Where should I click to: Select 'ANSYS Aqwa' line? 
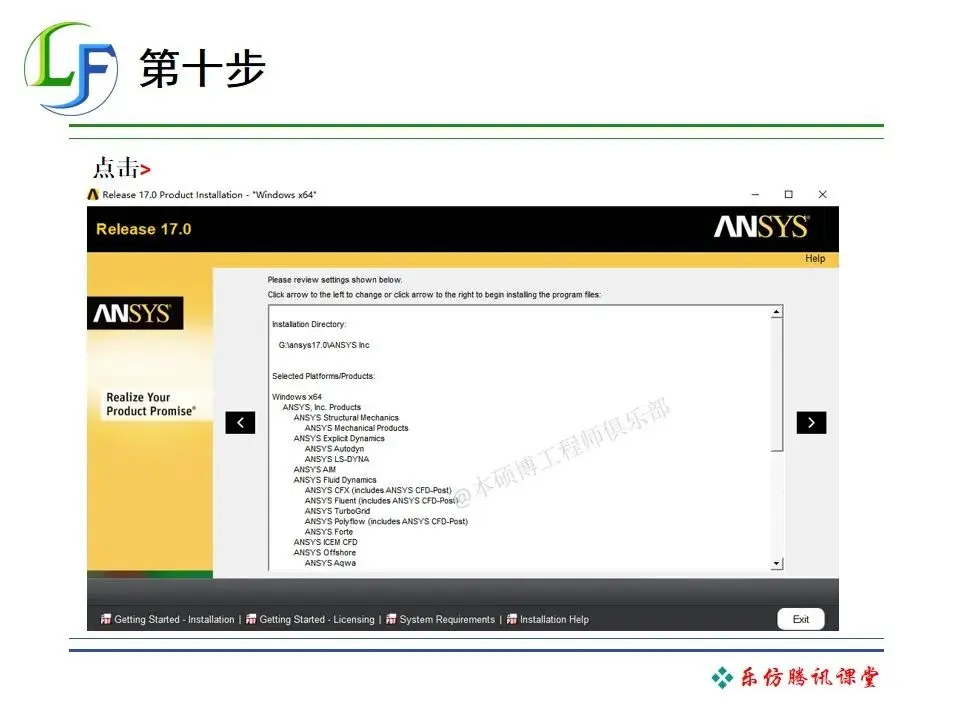click(330, 563)
